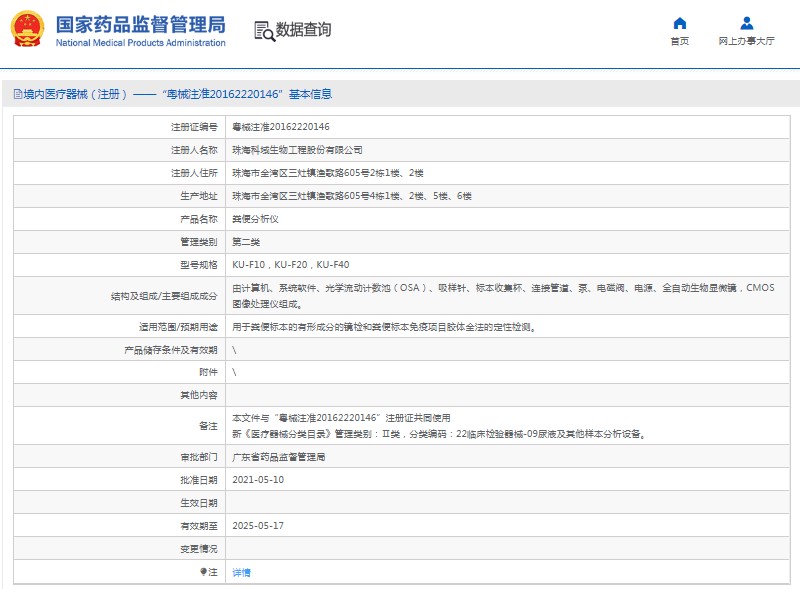Select the structure text starting 由计算机

tap(504, 296)
